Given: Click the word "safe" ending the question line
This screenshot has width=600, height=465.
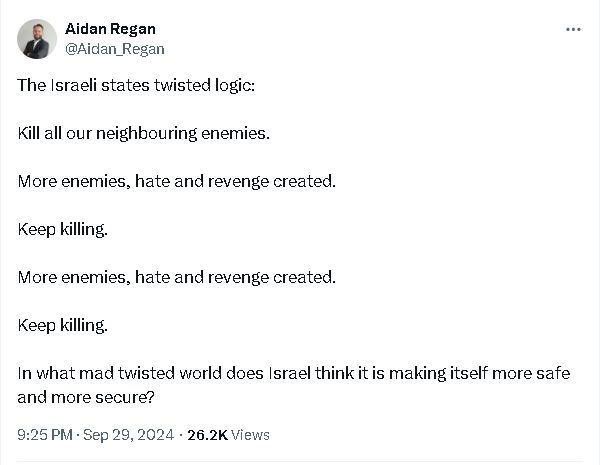Looking at the screenshot, I should point(554,373).
